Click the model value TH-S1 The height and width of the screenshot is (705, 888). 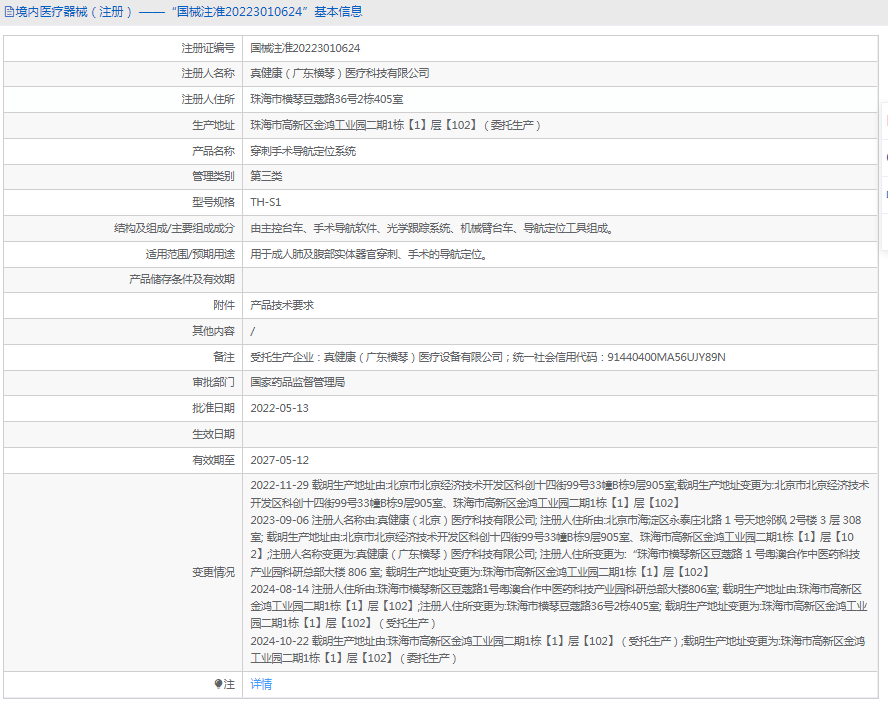point(266,202)
